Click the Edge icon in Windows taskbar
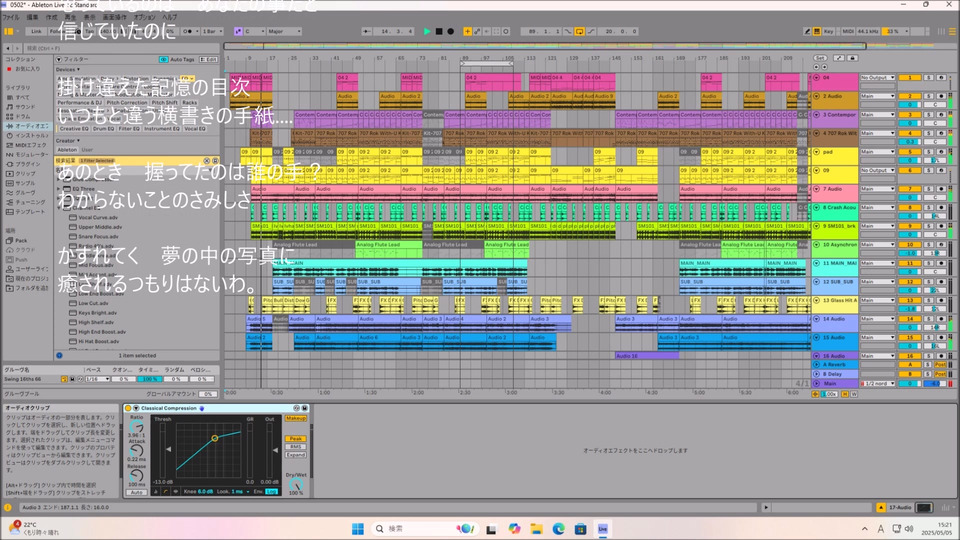The height and width of the screenshot is (540, 960). [x=559, y=528]
